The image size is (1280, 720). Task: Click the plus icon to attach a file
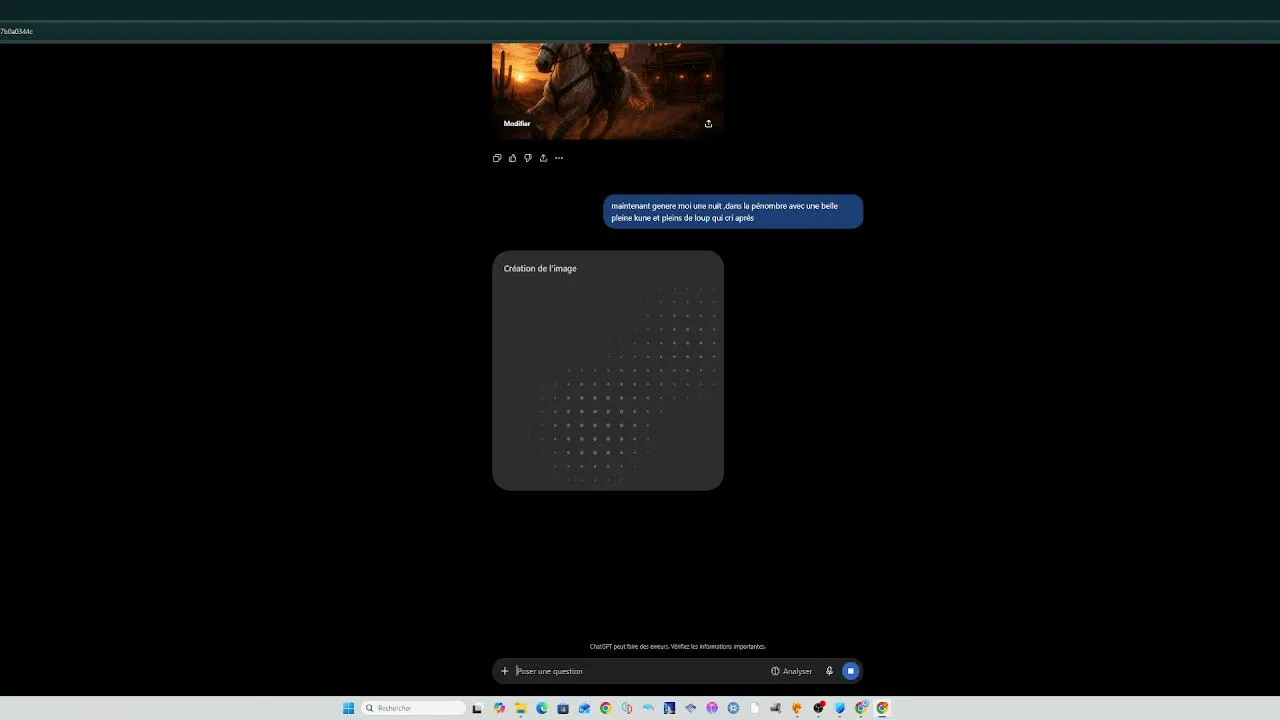point(505,671)
